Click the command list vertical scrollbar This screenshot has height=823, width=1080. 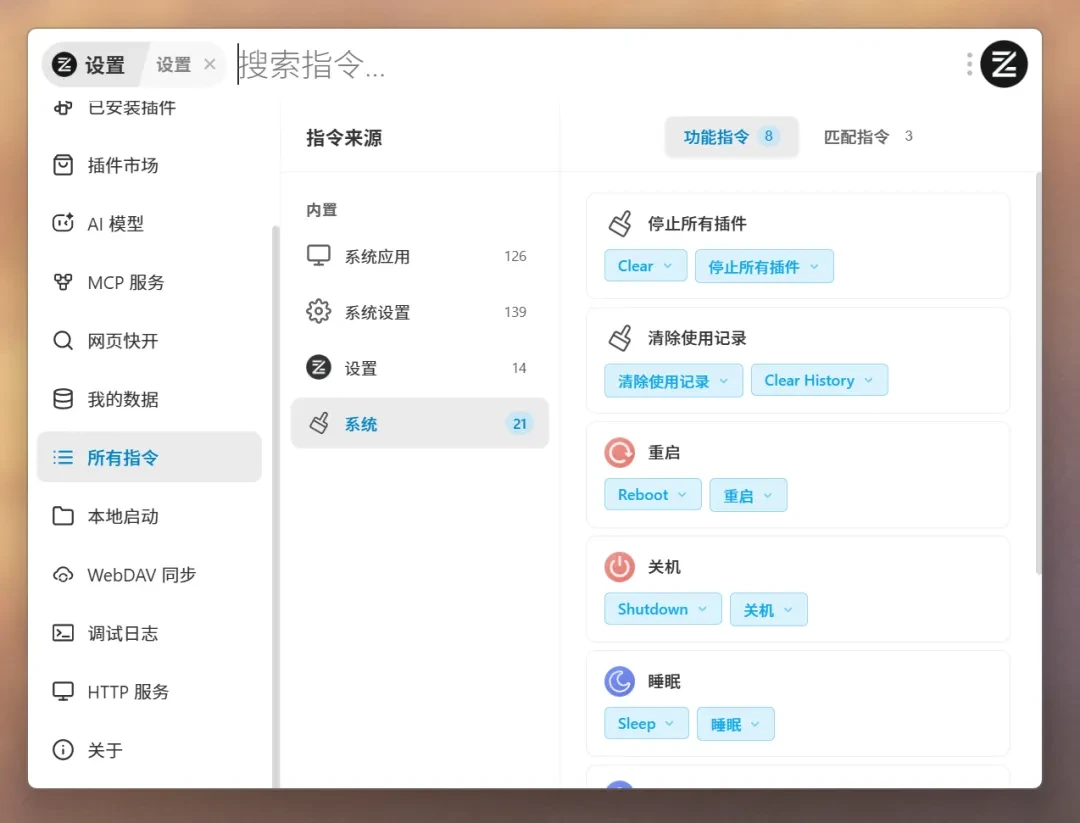tap(1038, 373)
